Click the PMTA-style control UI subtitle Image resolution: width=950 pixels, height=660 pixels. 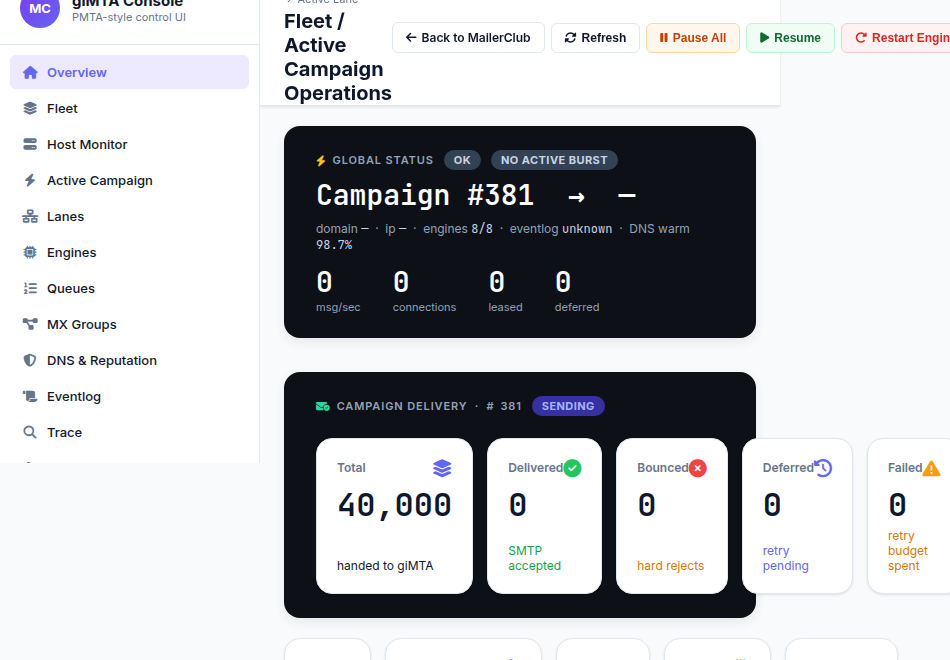pos(128,18)
